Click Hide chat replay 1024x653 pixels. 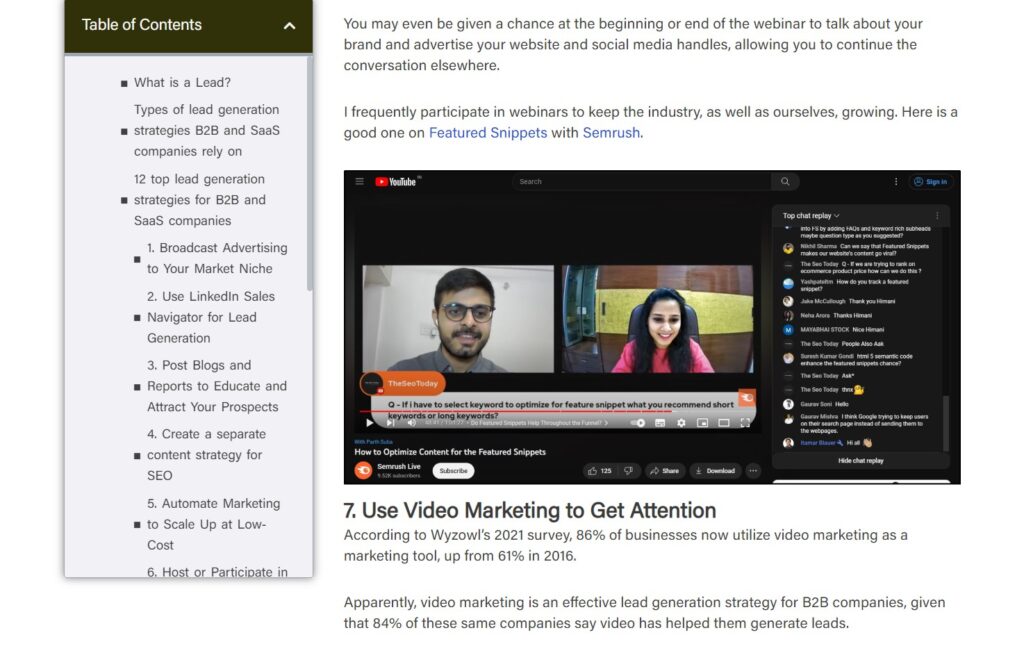(860, 461)
